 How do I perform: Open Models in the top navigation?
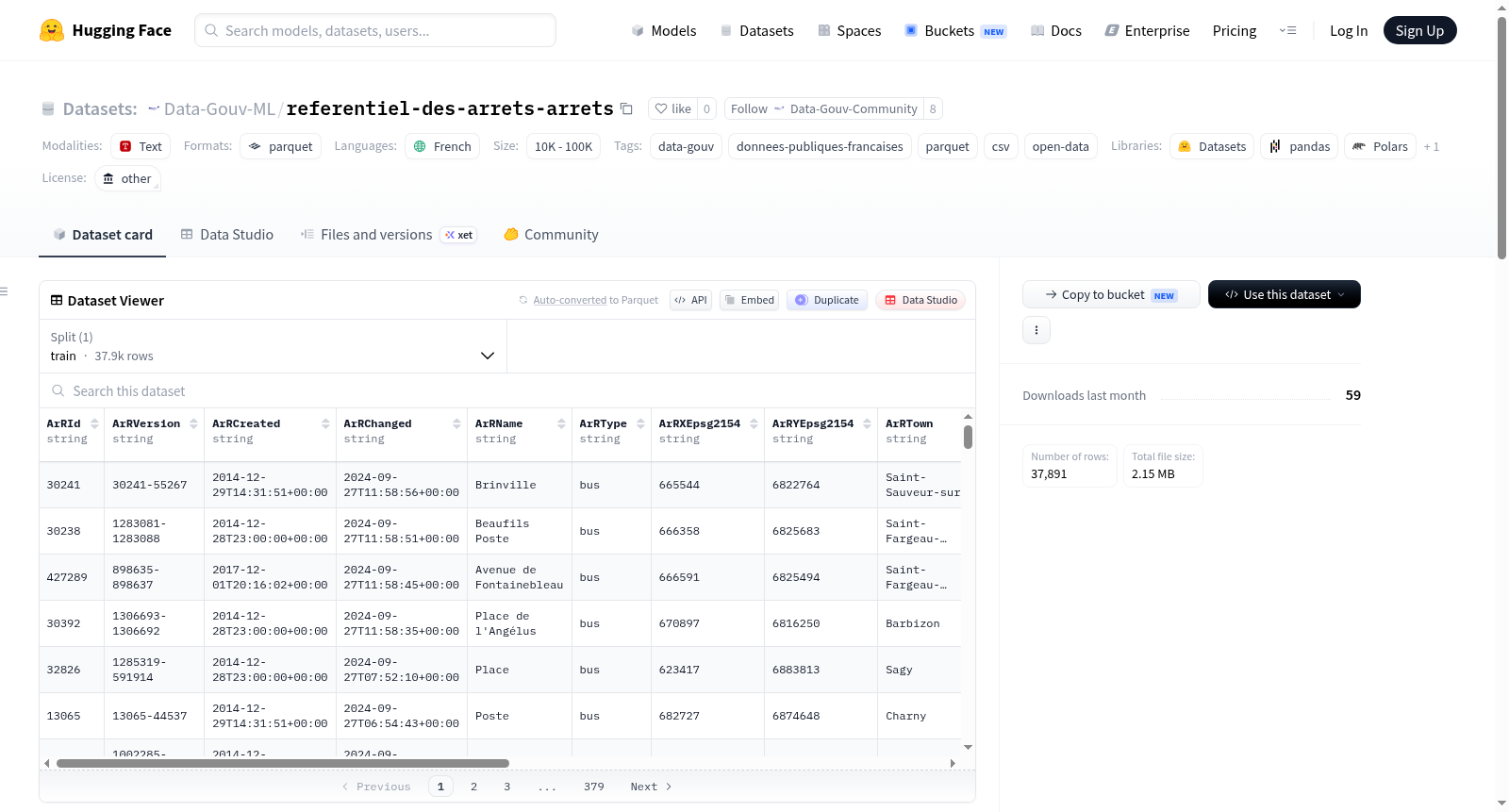coord(664,30)
